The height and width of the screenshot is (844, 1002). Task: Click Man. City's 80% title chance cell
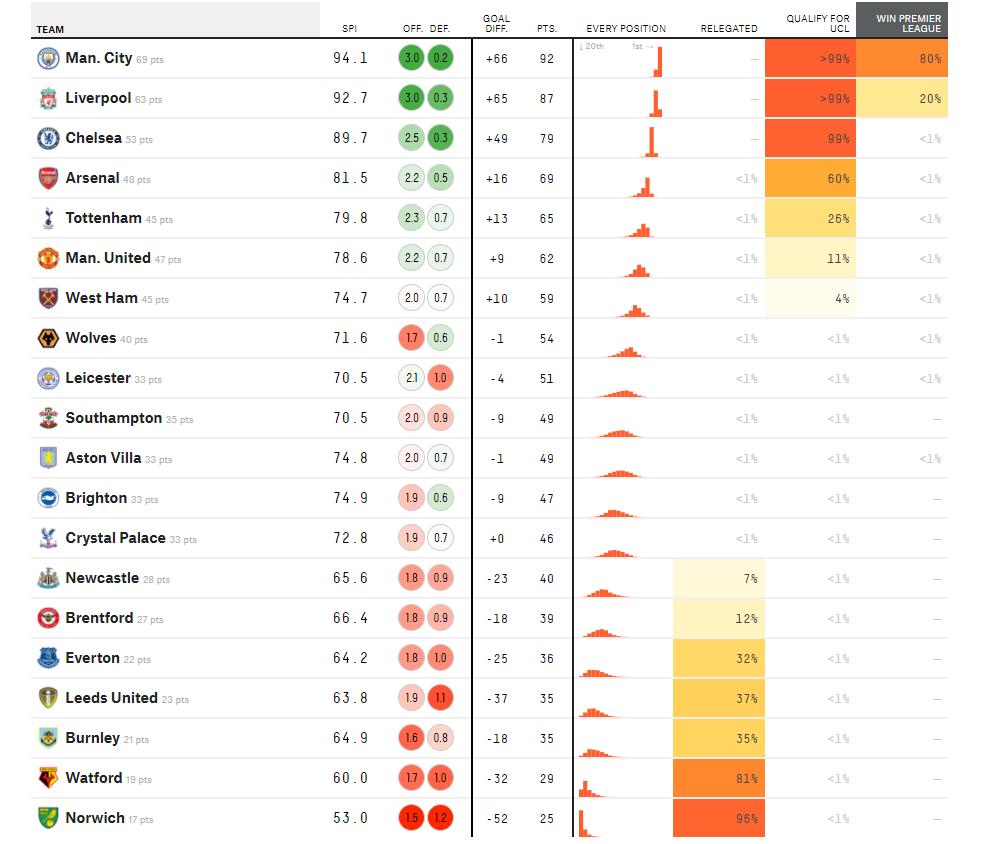(x=902, y=59)
